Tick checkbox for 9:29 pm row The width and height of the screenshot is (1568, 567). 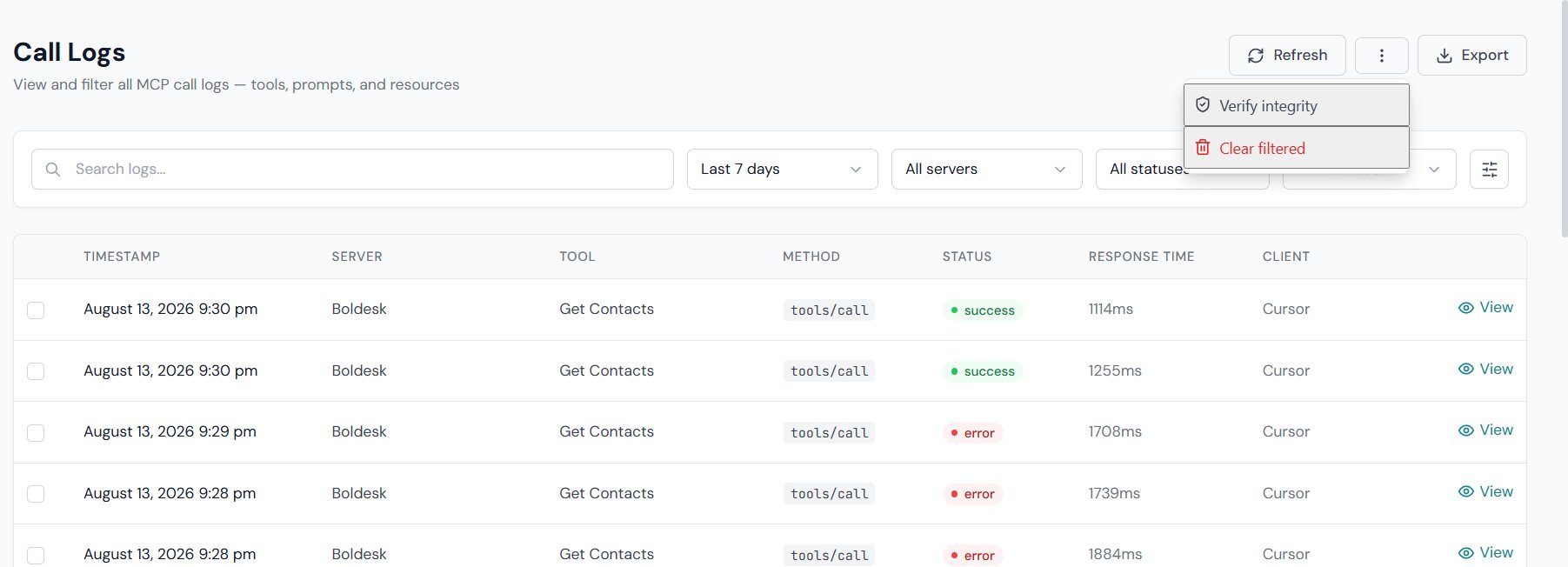point(36,433)
